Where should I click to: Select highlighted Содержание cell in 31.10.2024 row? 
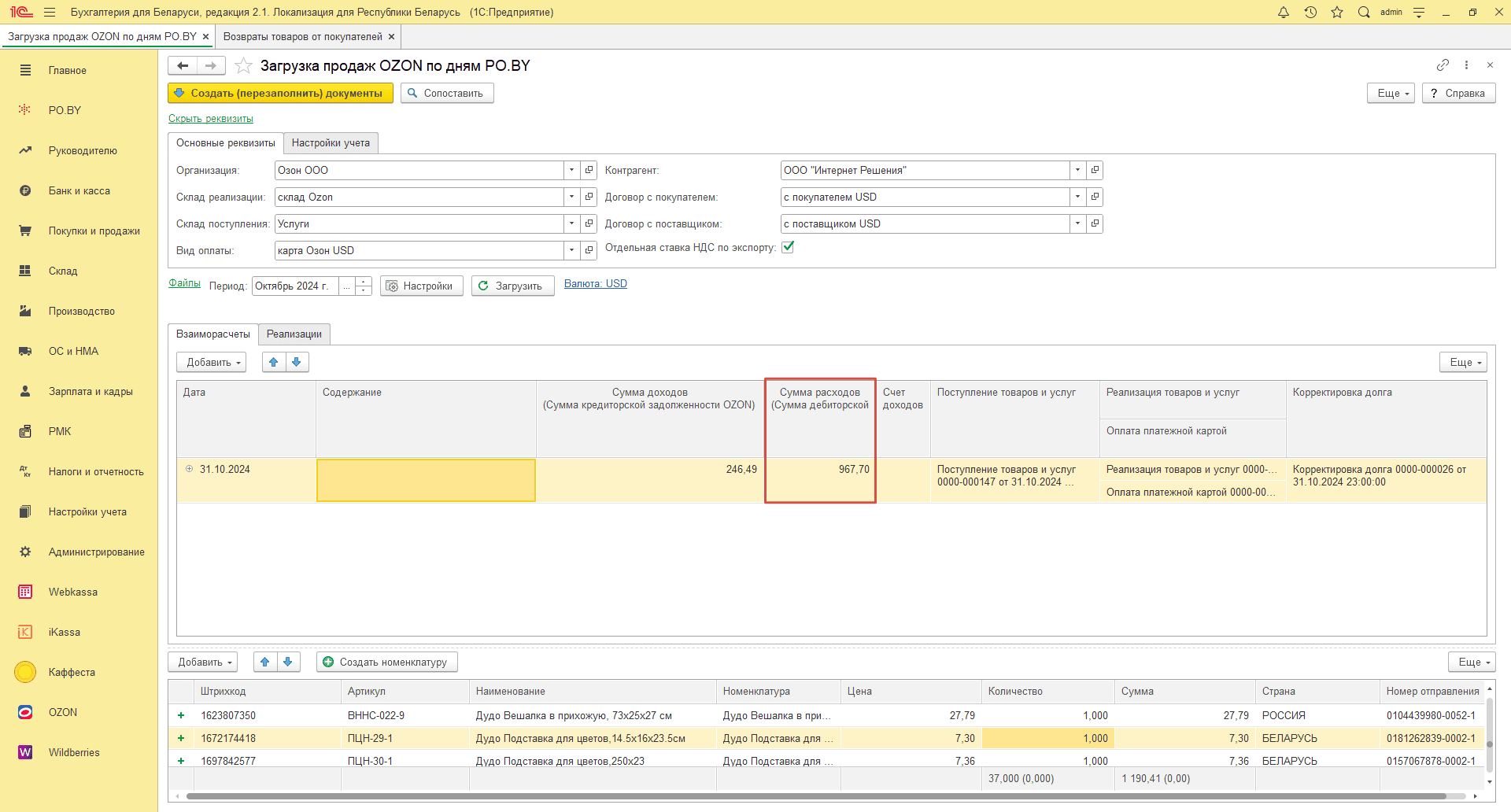coord(426,480)
